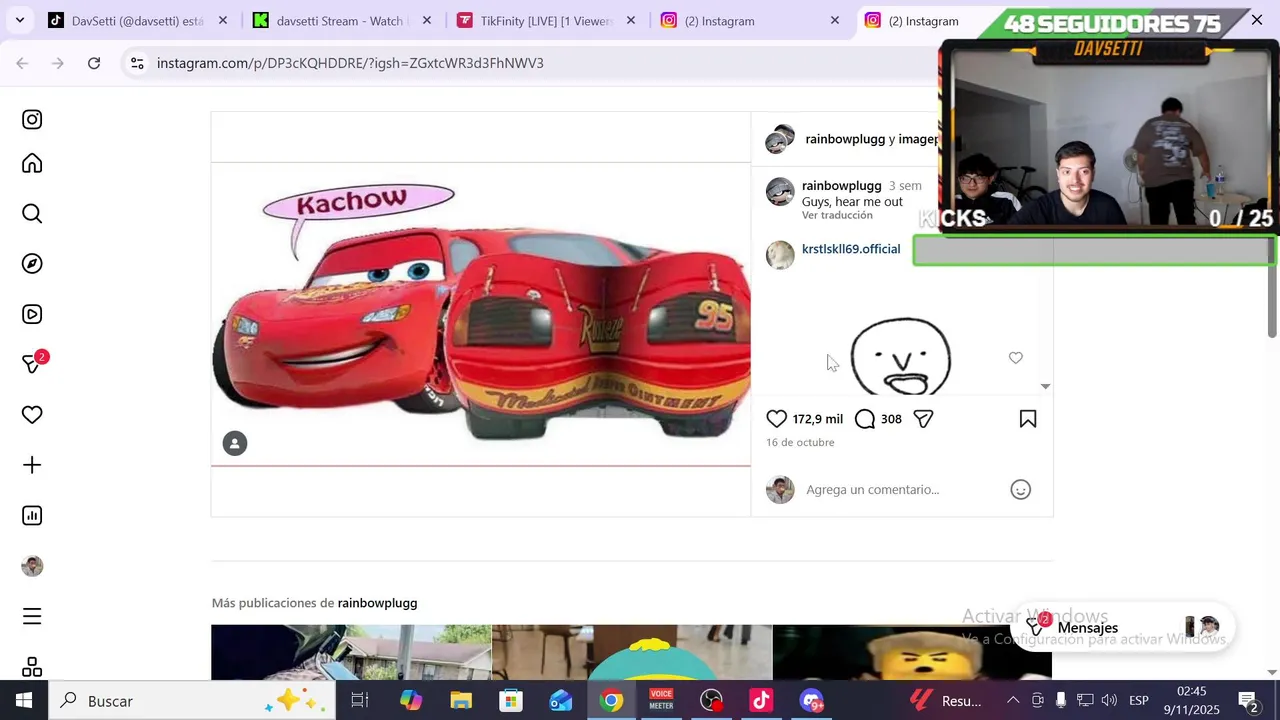Open Voicemeeter from the taskbar
1280x720 pixels.
click(661, 701)
